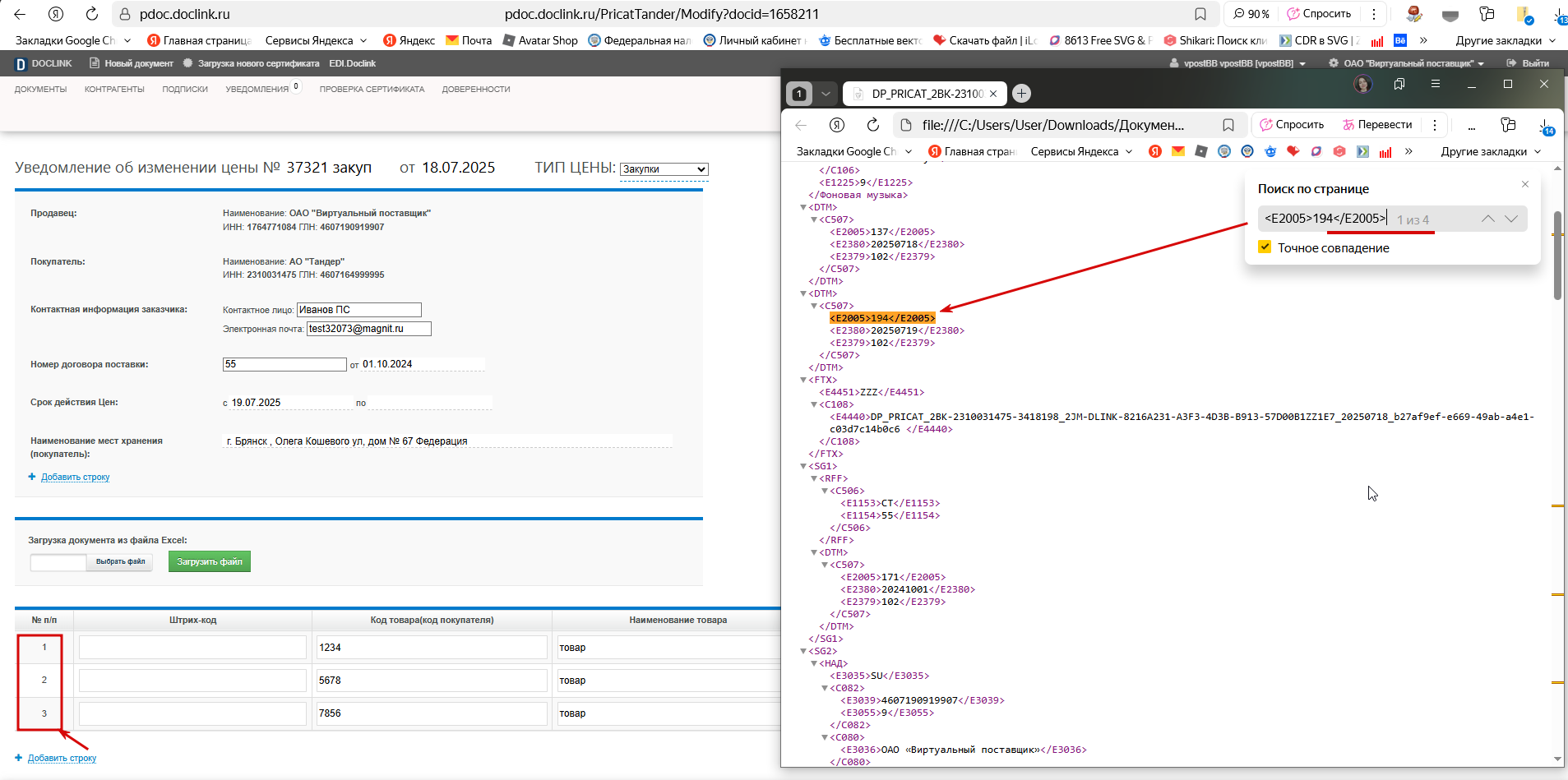Collapse the RFF node
The height and width of the screenshot is (780, 1568).
814,478
